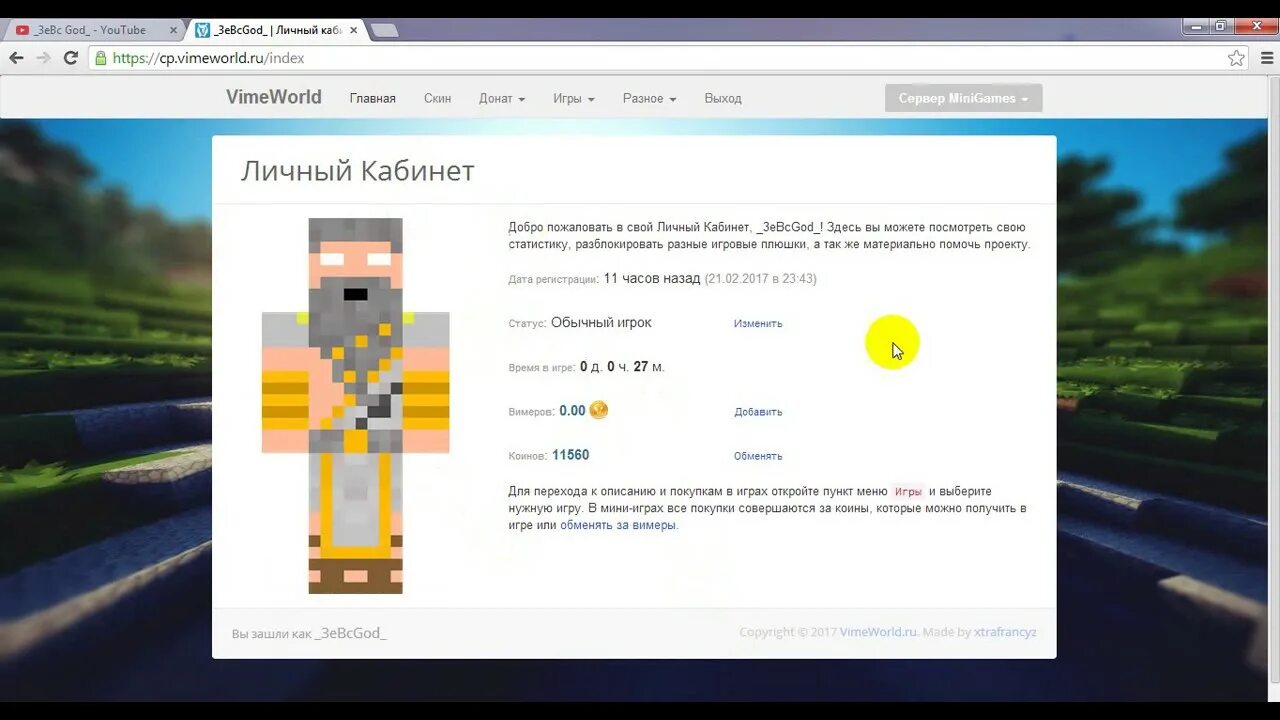Click the Вы зашли как _3eBcGod_ text
The width and height of the screenshot is (1280, 720).
pyautogui.click(x=309, y=633)
